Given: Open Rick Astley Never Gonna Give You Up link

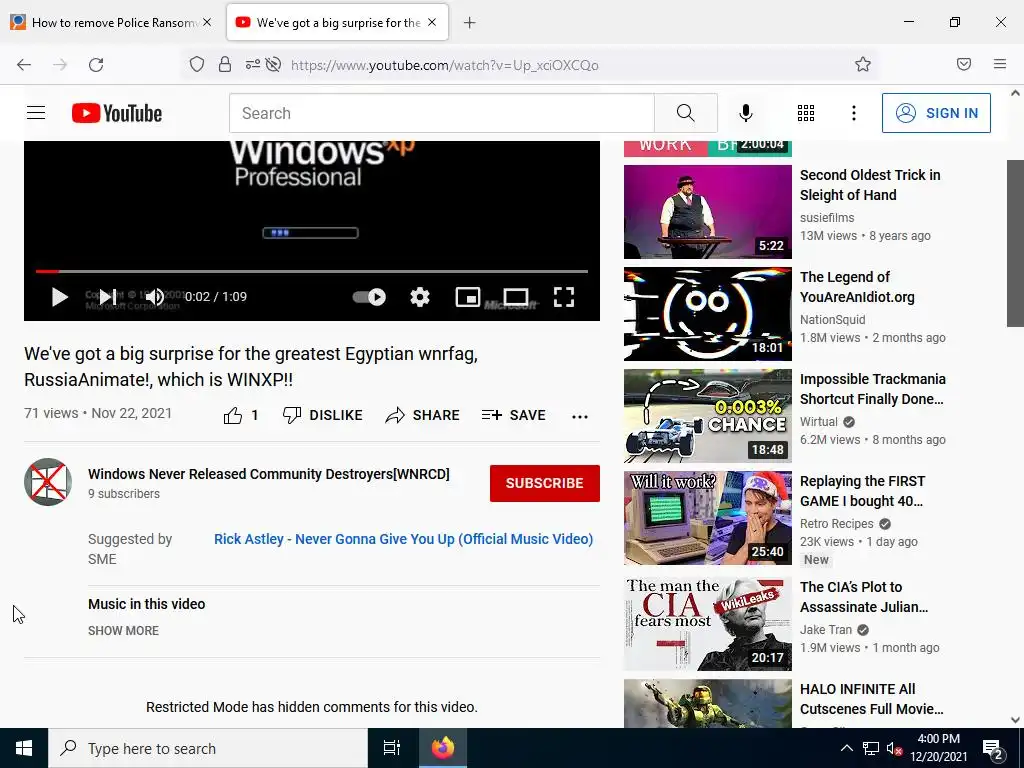Looking at the screenshot, I should [404, 539].
